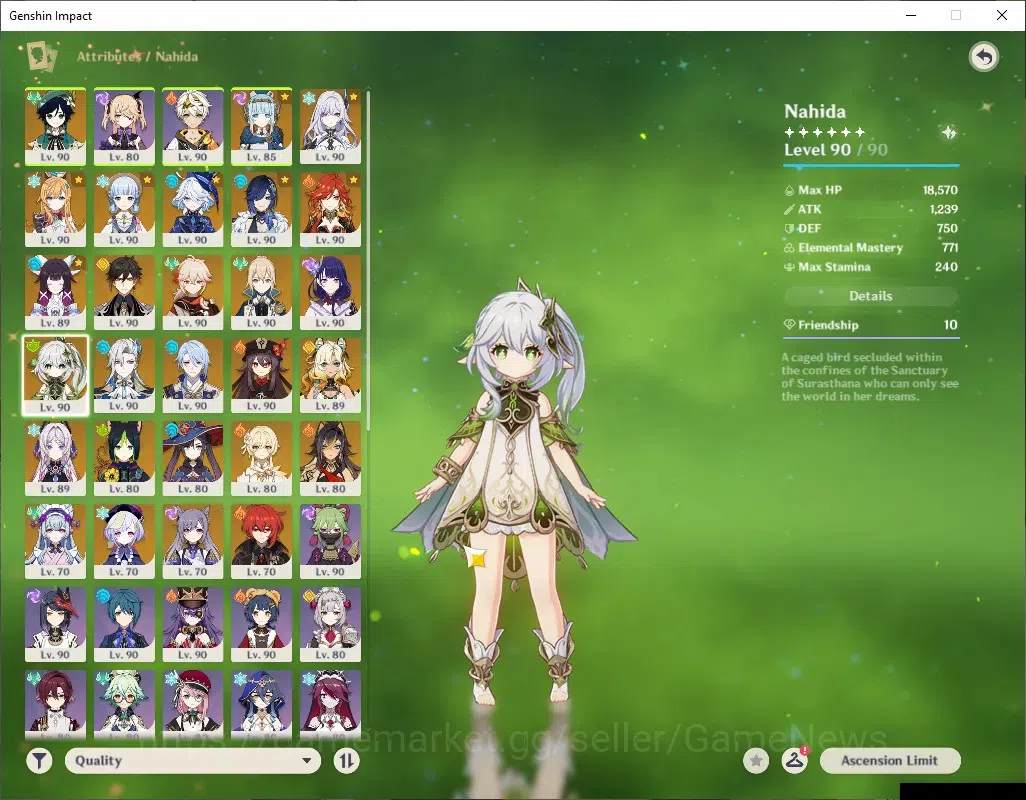Select the Lv. 85 electro character
Screen dimensions: 1026x800
point(262,127)
